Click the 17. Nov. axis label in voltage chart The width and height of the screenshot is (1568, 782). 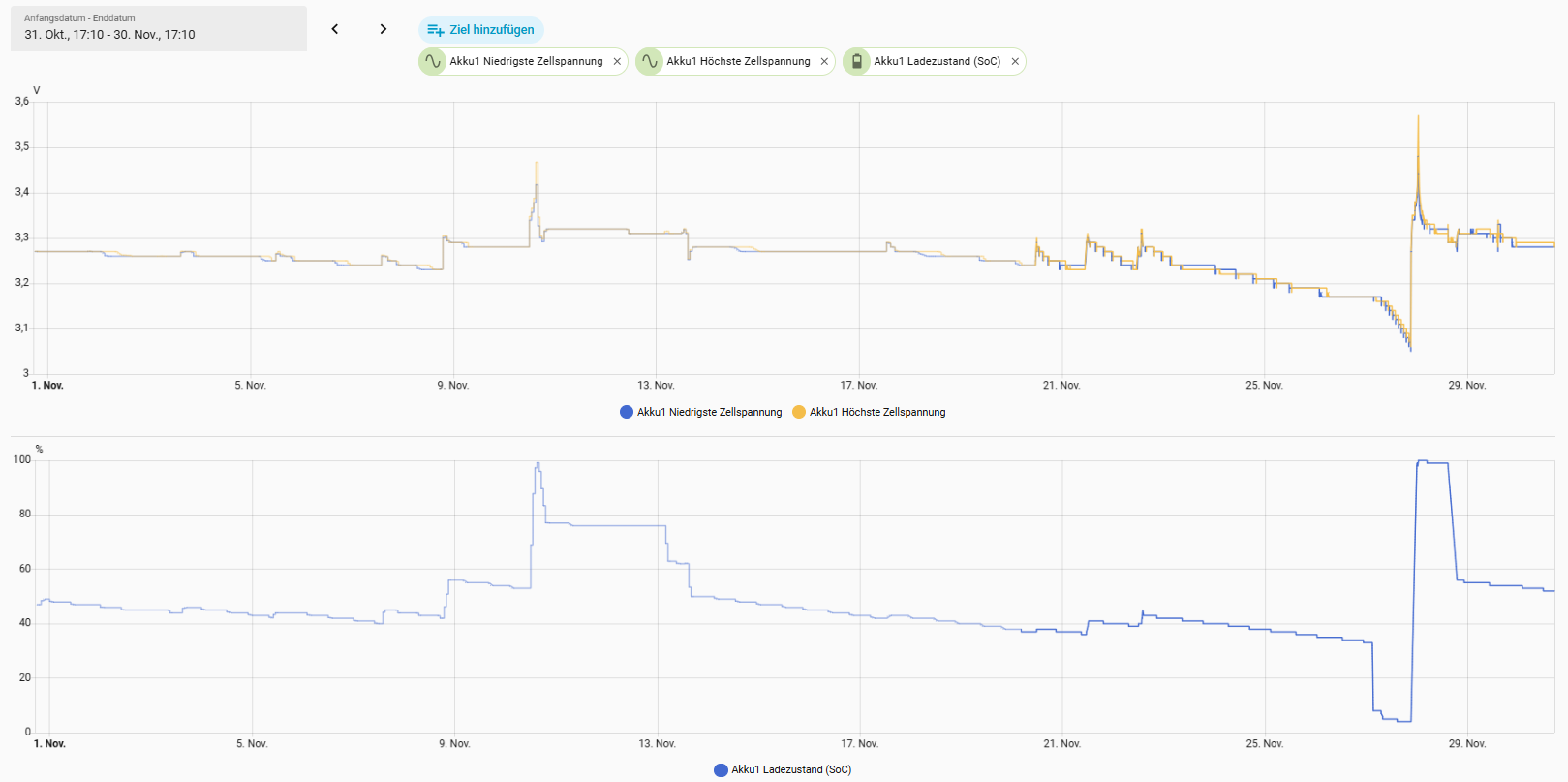pyautogui.click(x=858, y=386)
